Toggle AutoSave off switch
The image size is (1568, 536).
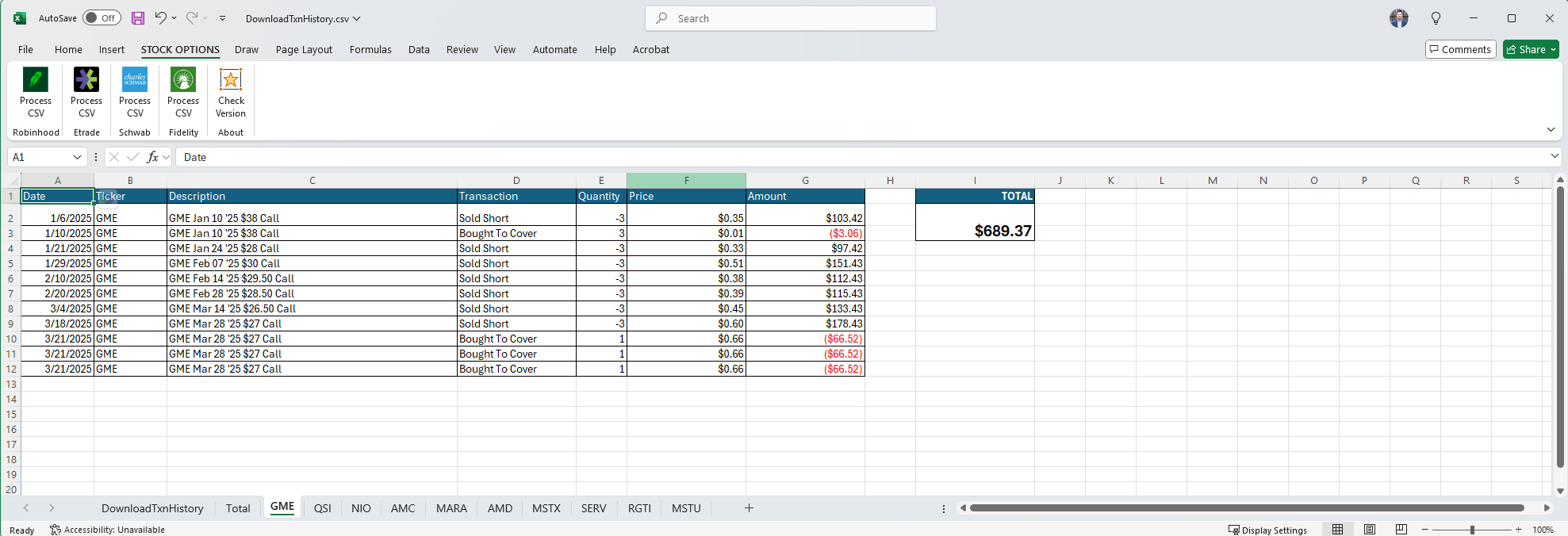(x=102, y=18)
